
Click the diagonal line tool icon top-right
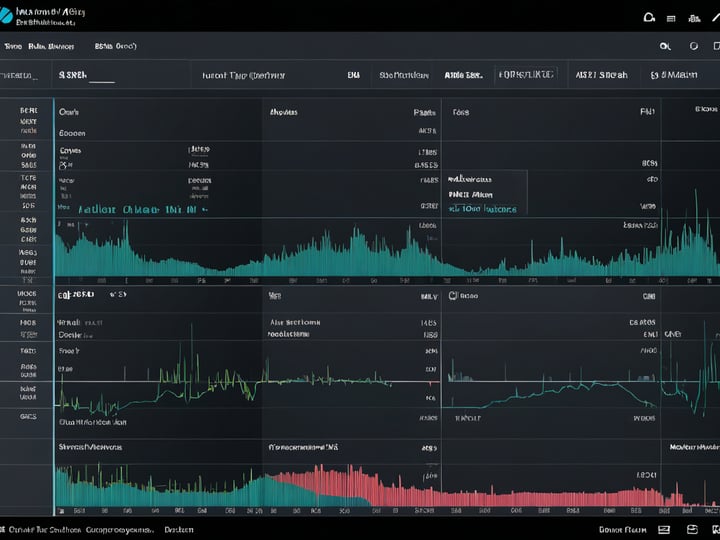pyautogui.click(x=716, y=17)
